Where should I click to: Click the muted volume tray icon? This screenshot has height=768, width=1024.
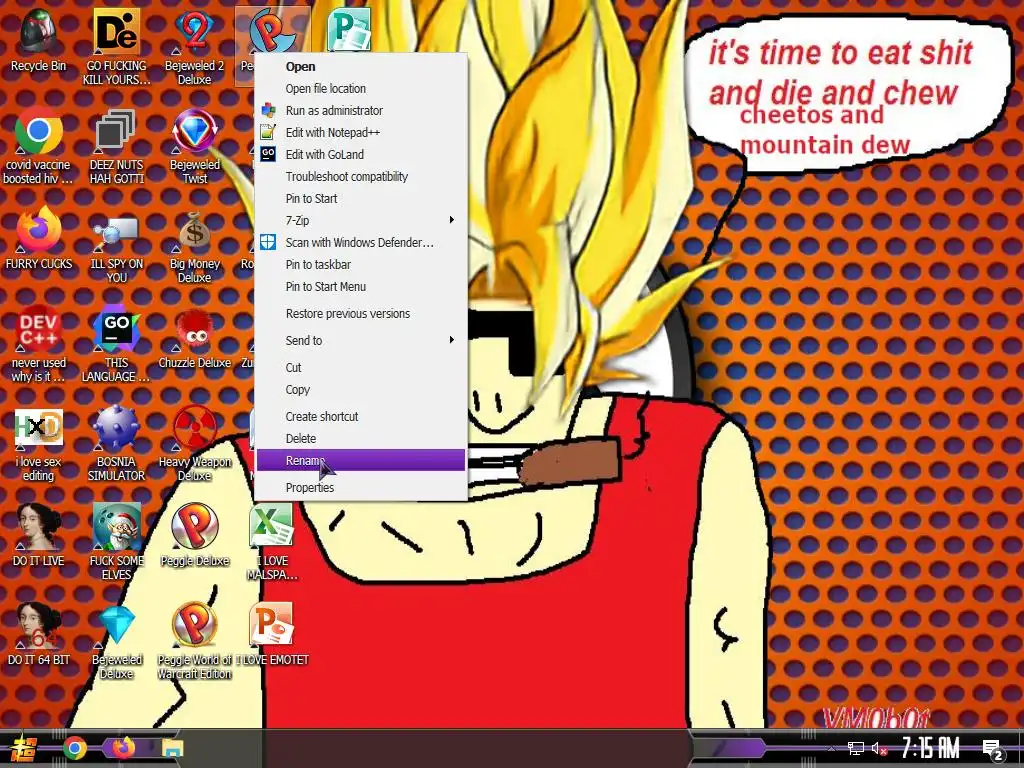coord(880,748)
